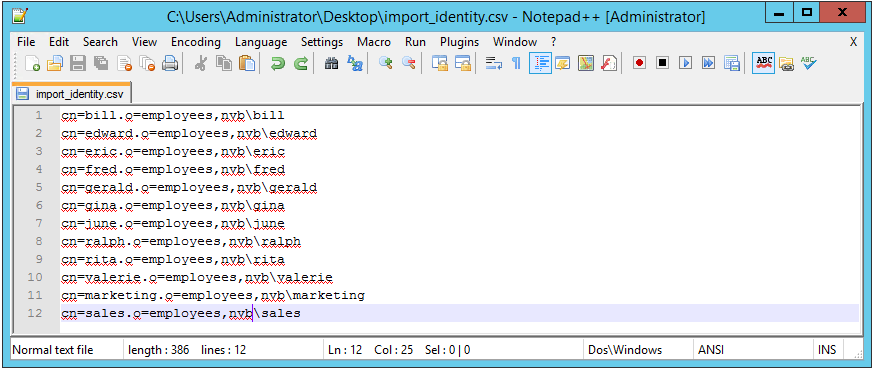Viewport: 875px width, 371px height.
Task: Open the Replace dialog icon
Action: [354, 63]
